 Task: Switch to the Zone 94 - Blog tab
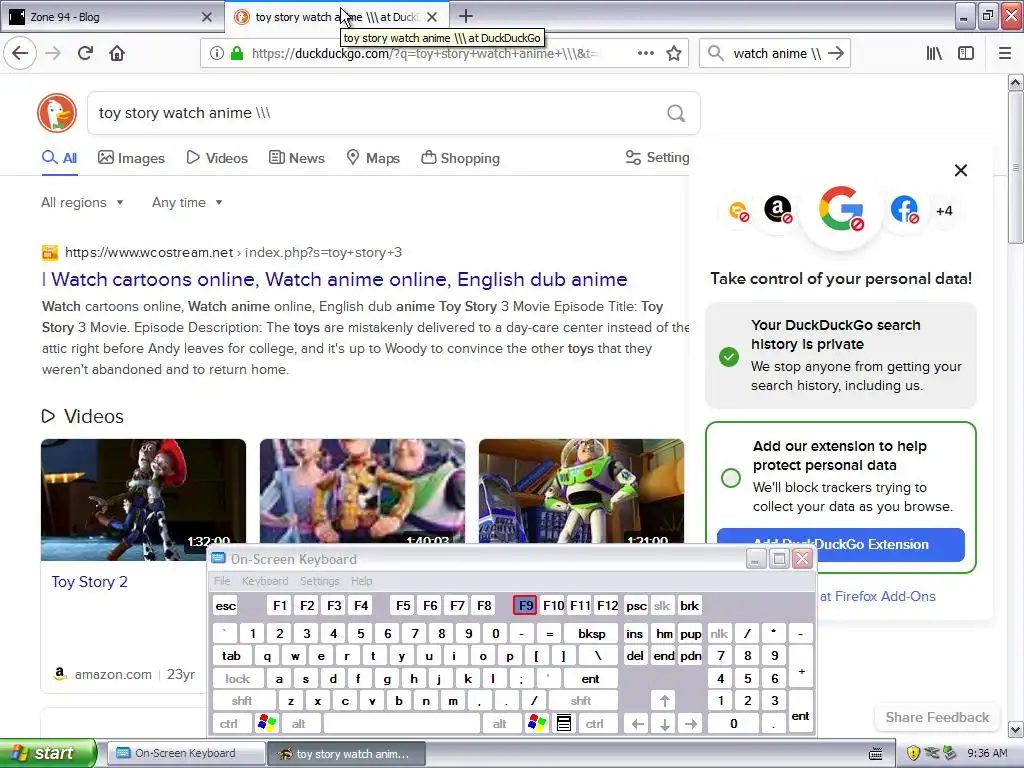[x=111, y=17]
